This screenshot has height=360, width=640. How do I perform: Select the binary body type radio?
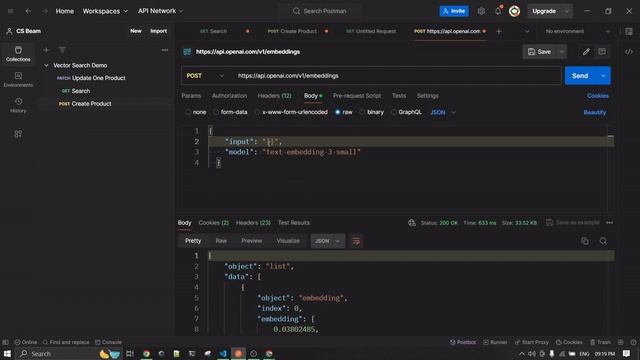pyautogui.click(x=362, y=112)
